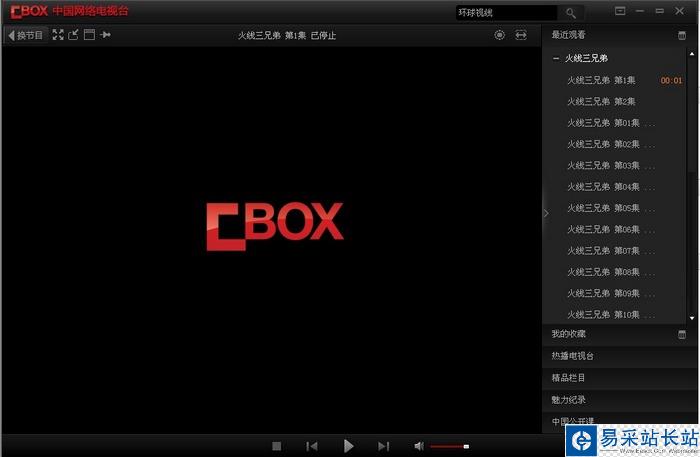The image size is (700, 457).
Task: Click the stop playback button
Action: pyautogui.click(x=276, y=446)
